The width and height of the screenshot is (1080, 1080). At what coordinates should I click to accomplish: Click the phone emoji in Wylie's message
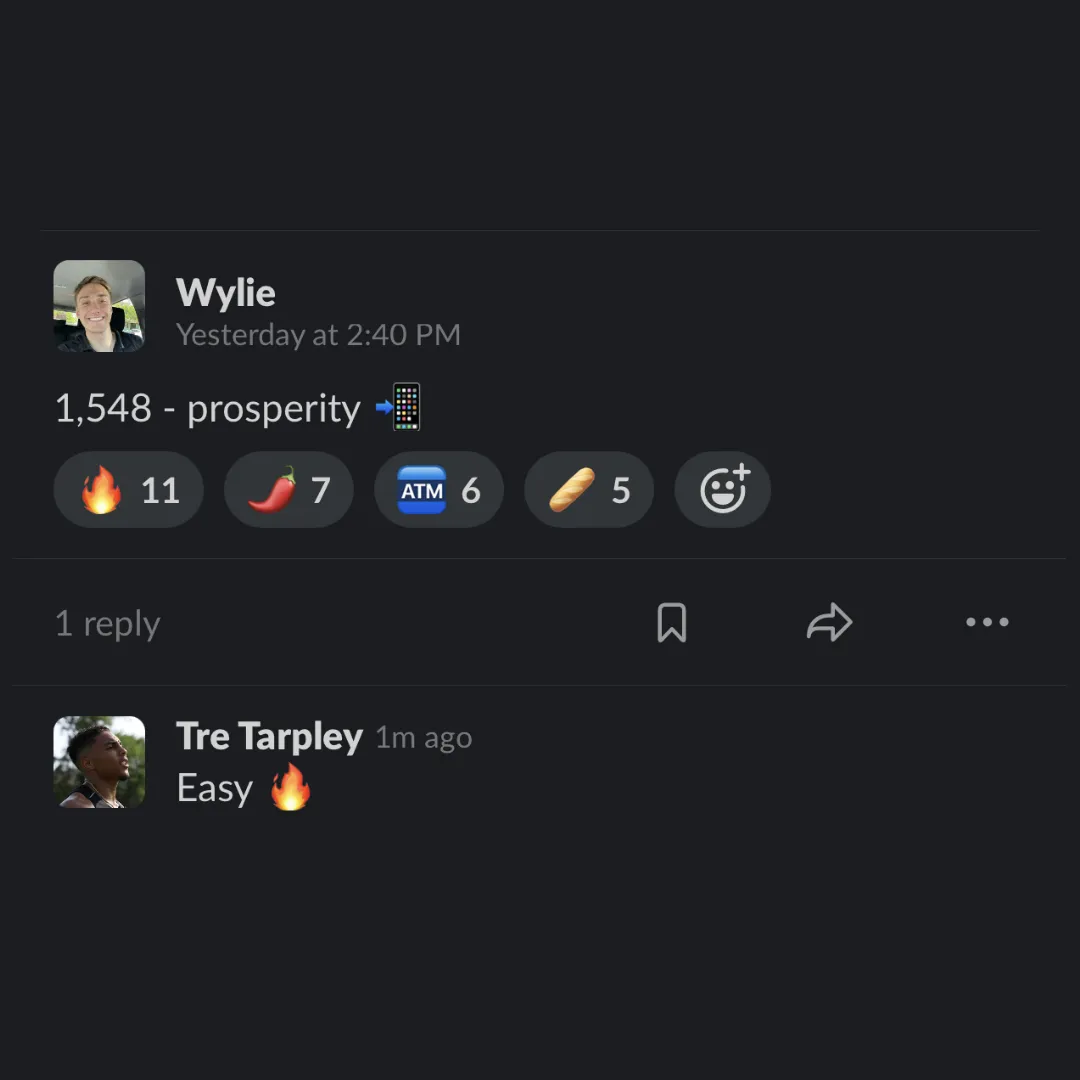tap(399, 406)
